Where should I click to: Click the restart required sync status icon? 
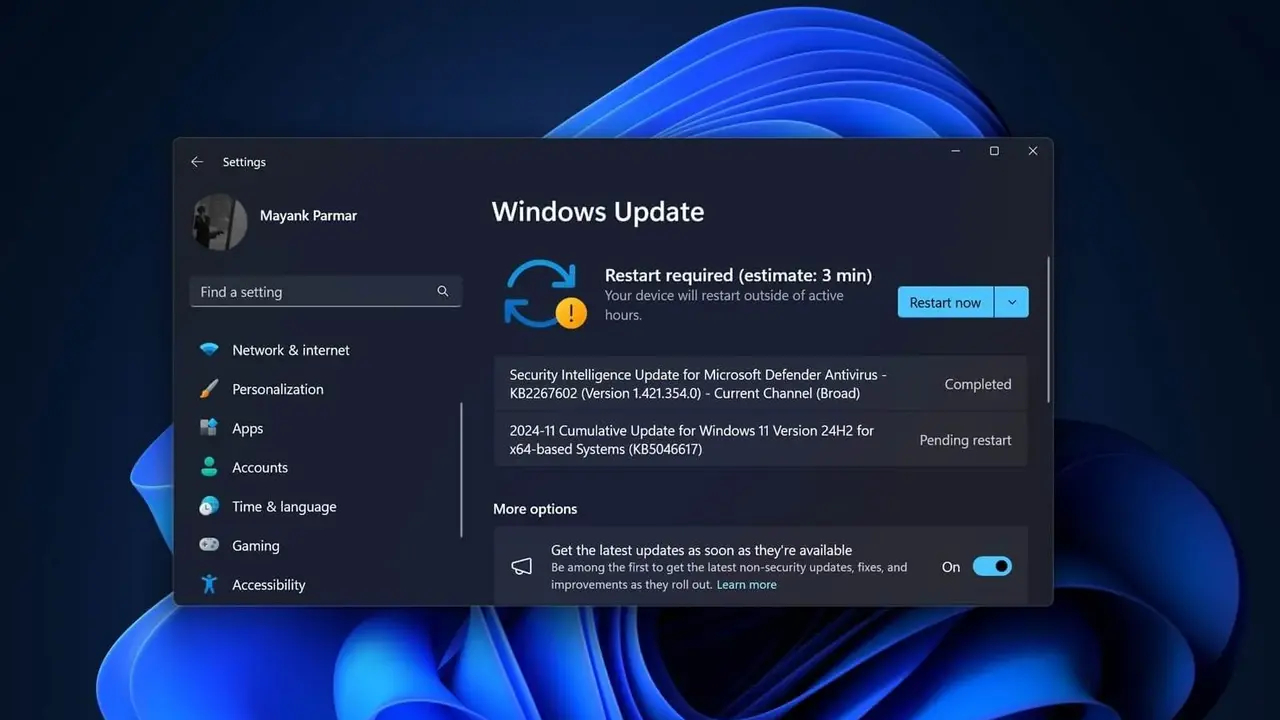point(543,293)
